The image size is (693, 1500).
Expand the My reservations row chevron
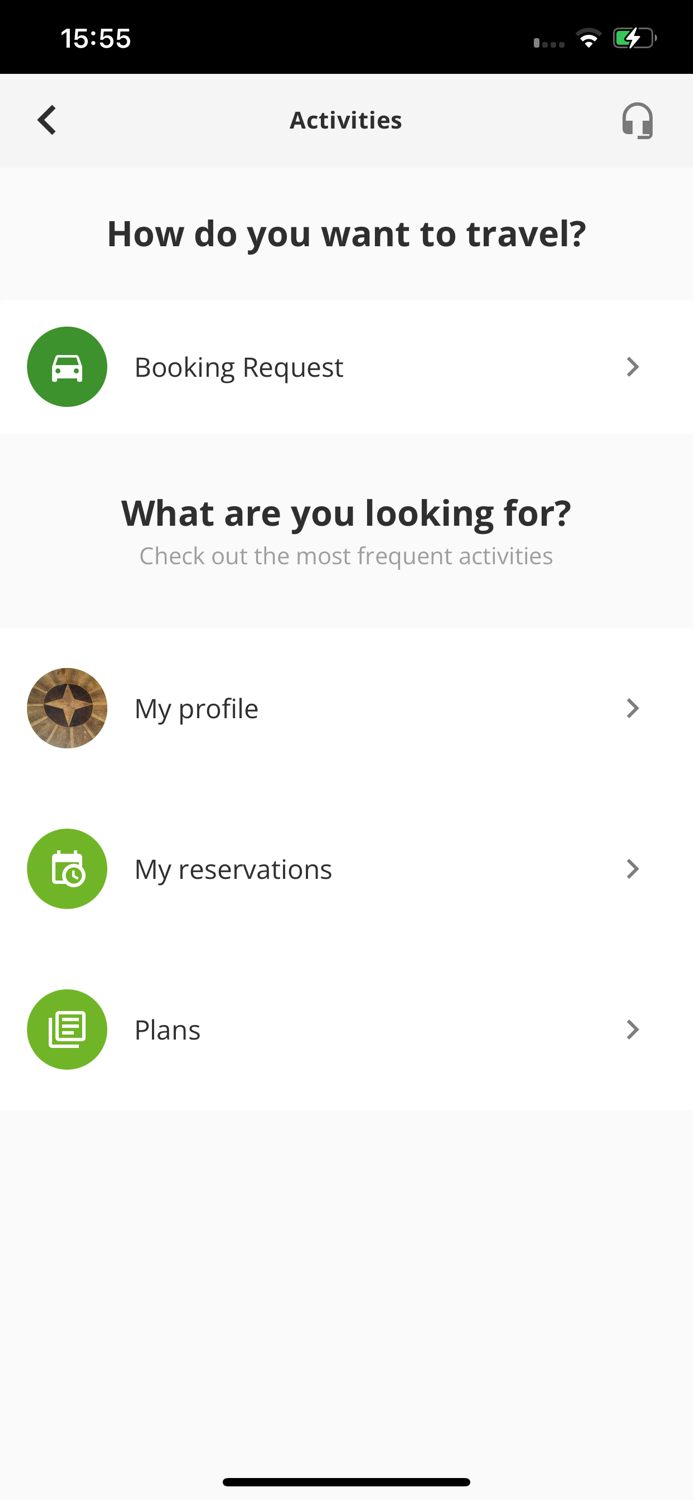point(632,868)
